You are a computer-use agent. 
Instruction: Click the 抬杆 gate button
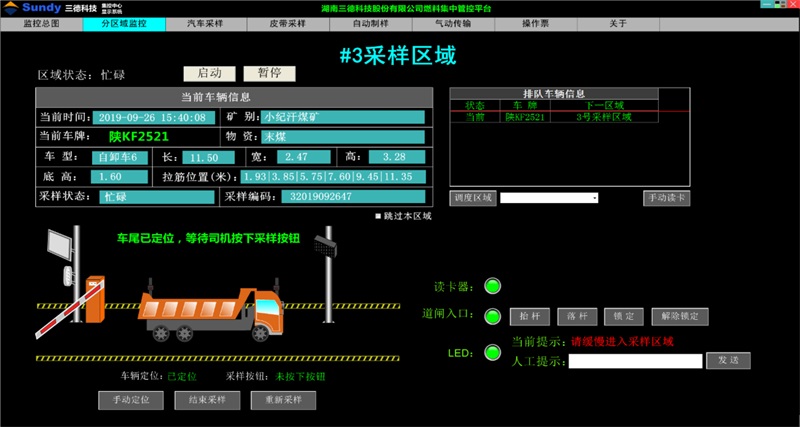coord(529,316)
